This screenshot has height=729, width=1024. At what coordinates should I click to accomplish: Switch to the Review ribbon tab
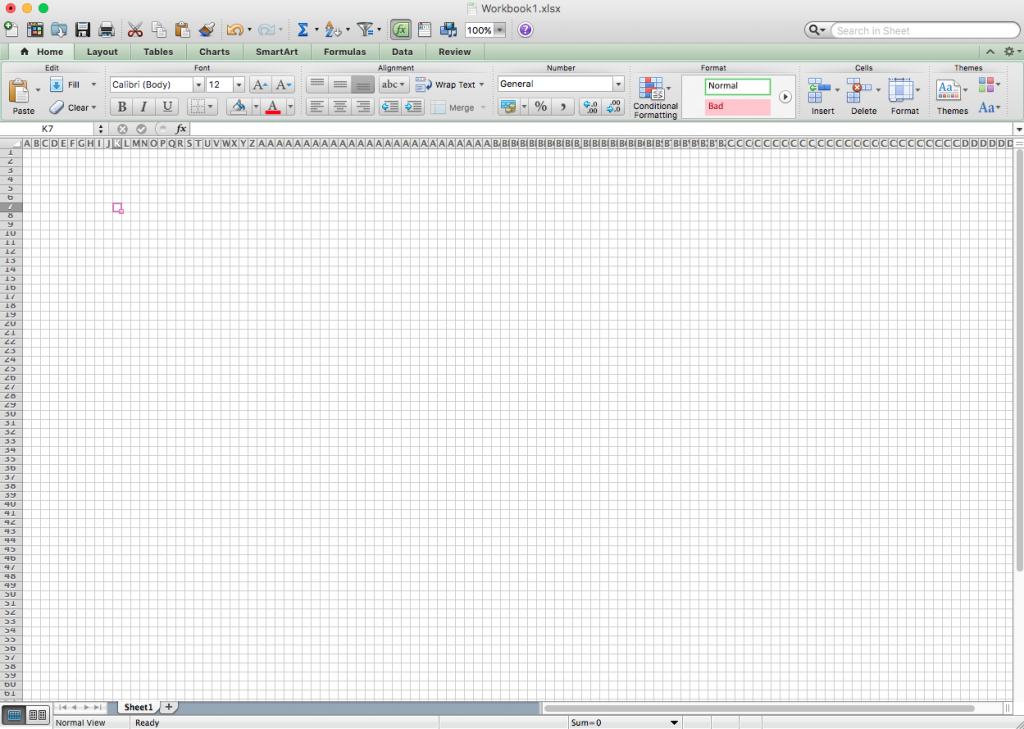pos(455,52)
